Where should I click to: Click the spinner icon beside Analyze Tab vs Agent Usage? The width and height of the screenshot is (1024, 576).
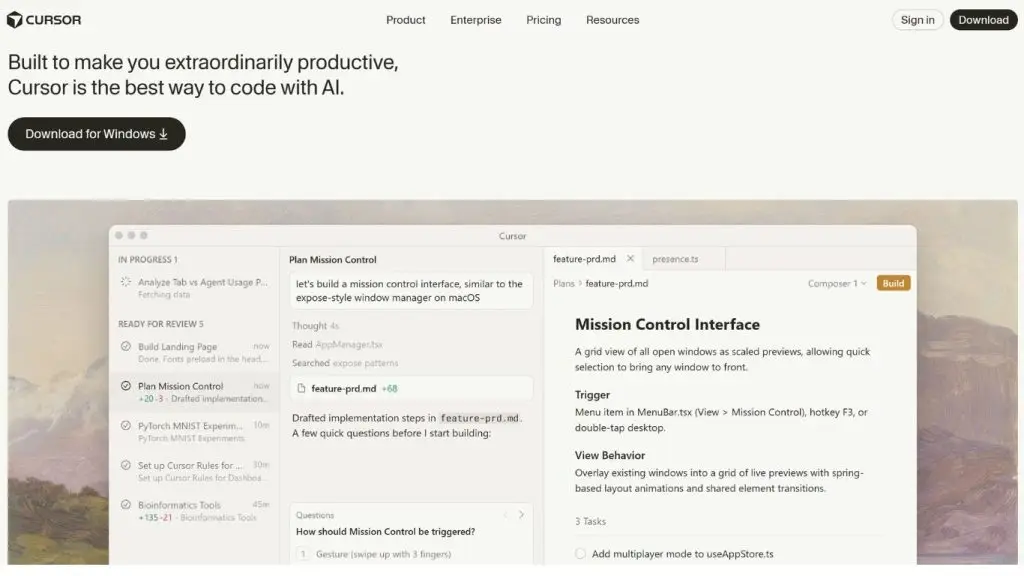pyautogui.click(x=125, y=282)
